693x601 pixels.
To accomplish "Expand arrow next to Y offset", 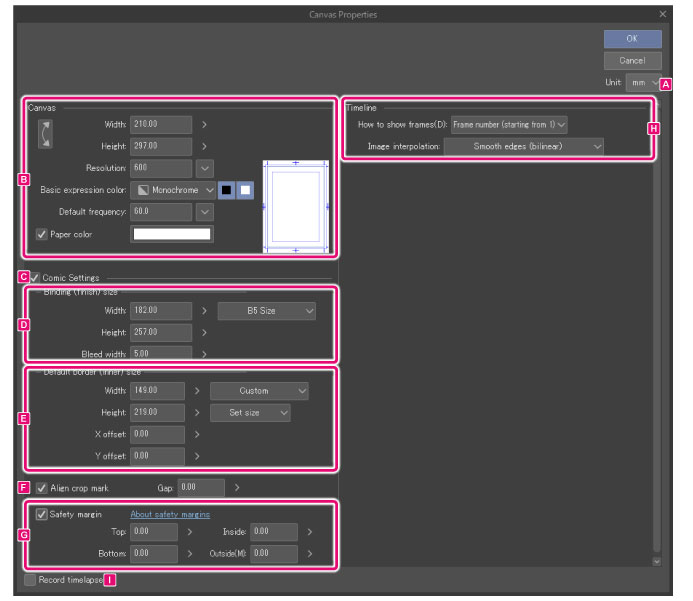I will (197, 456).
